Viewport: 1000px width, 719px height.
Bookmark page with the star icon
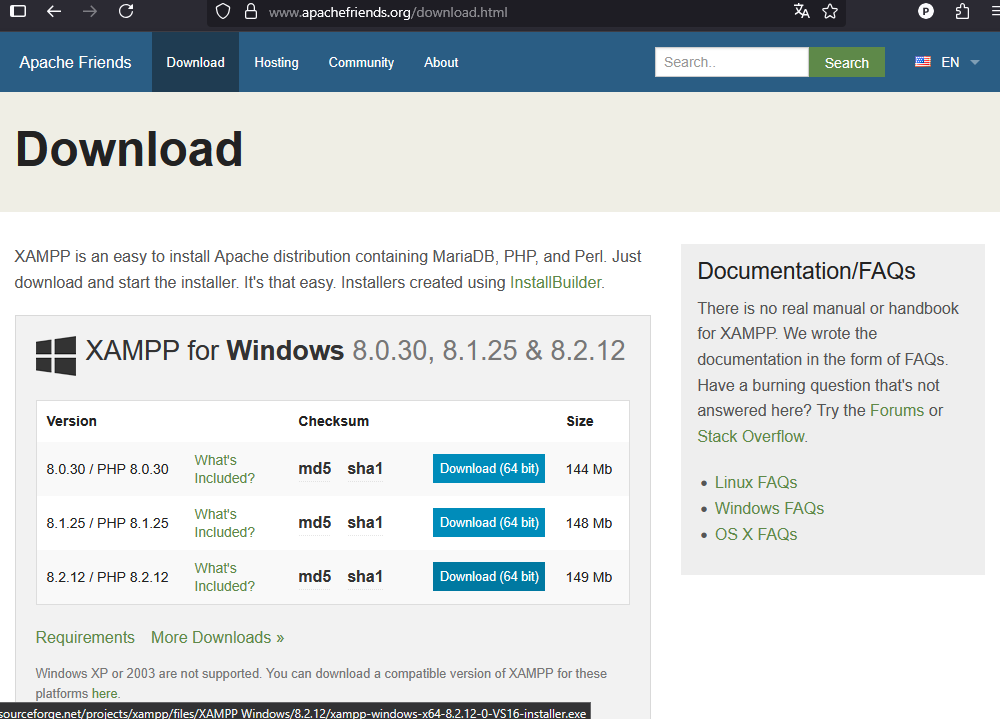click(830, 11)
